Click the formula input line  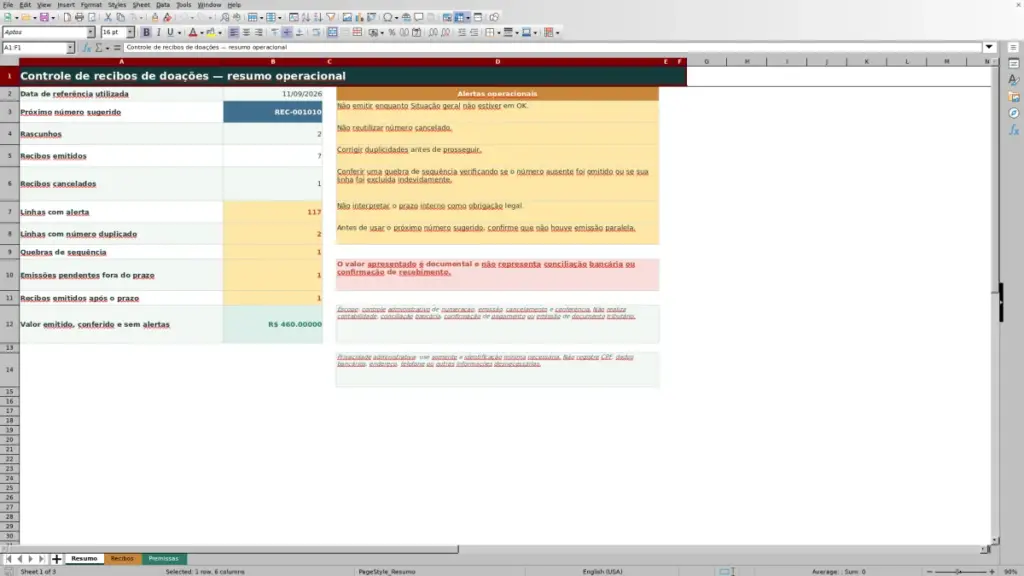click(552, 48)
